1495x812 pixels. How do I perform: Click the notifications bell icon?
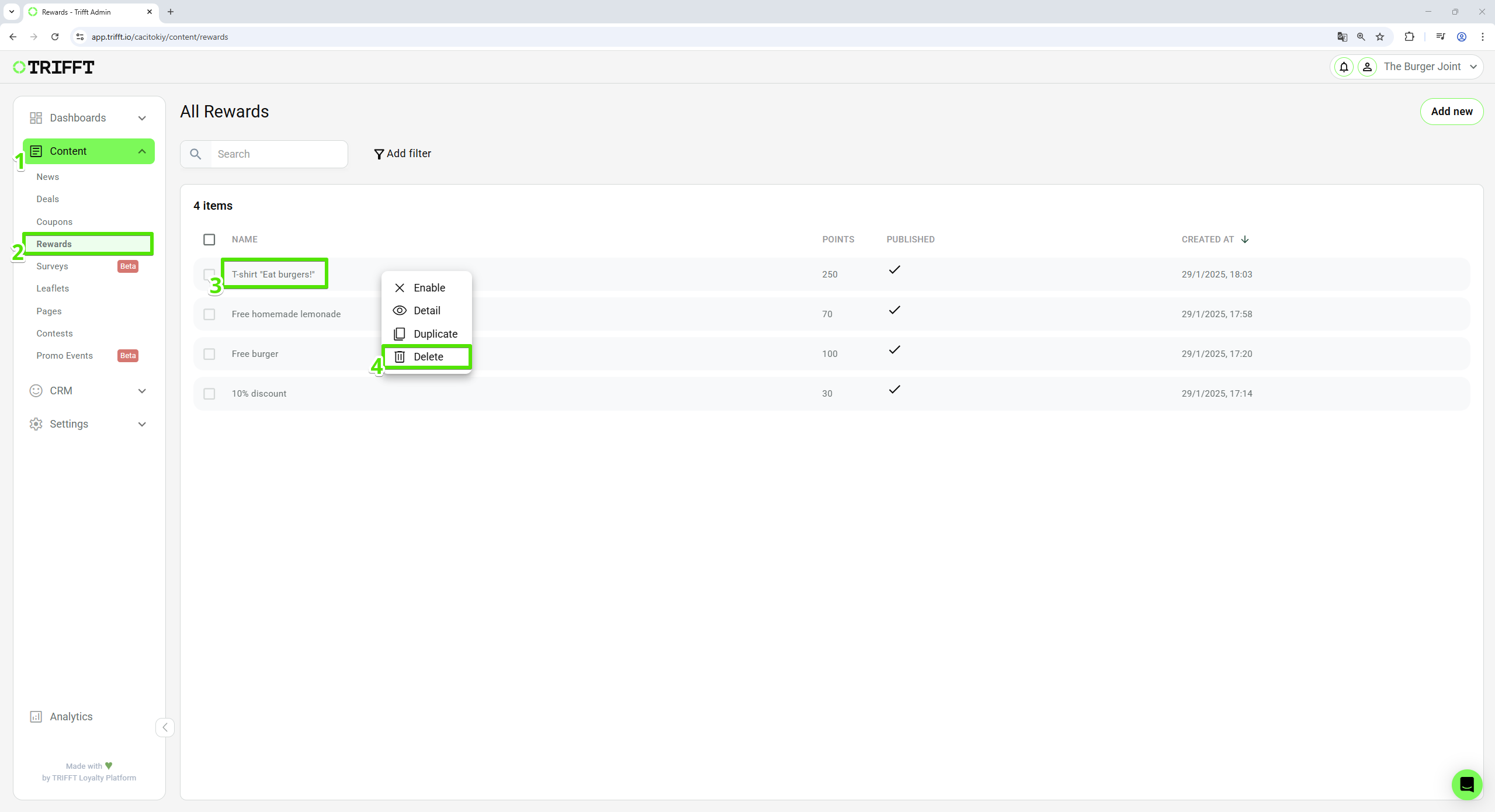(x=1344, y=67)
